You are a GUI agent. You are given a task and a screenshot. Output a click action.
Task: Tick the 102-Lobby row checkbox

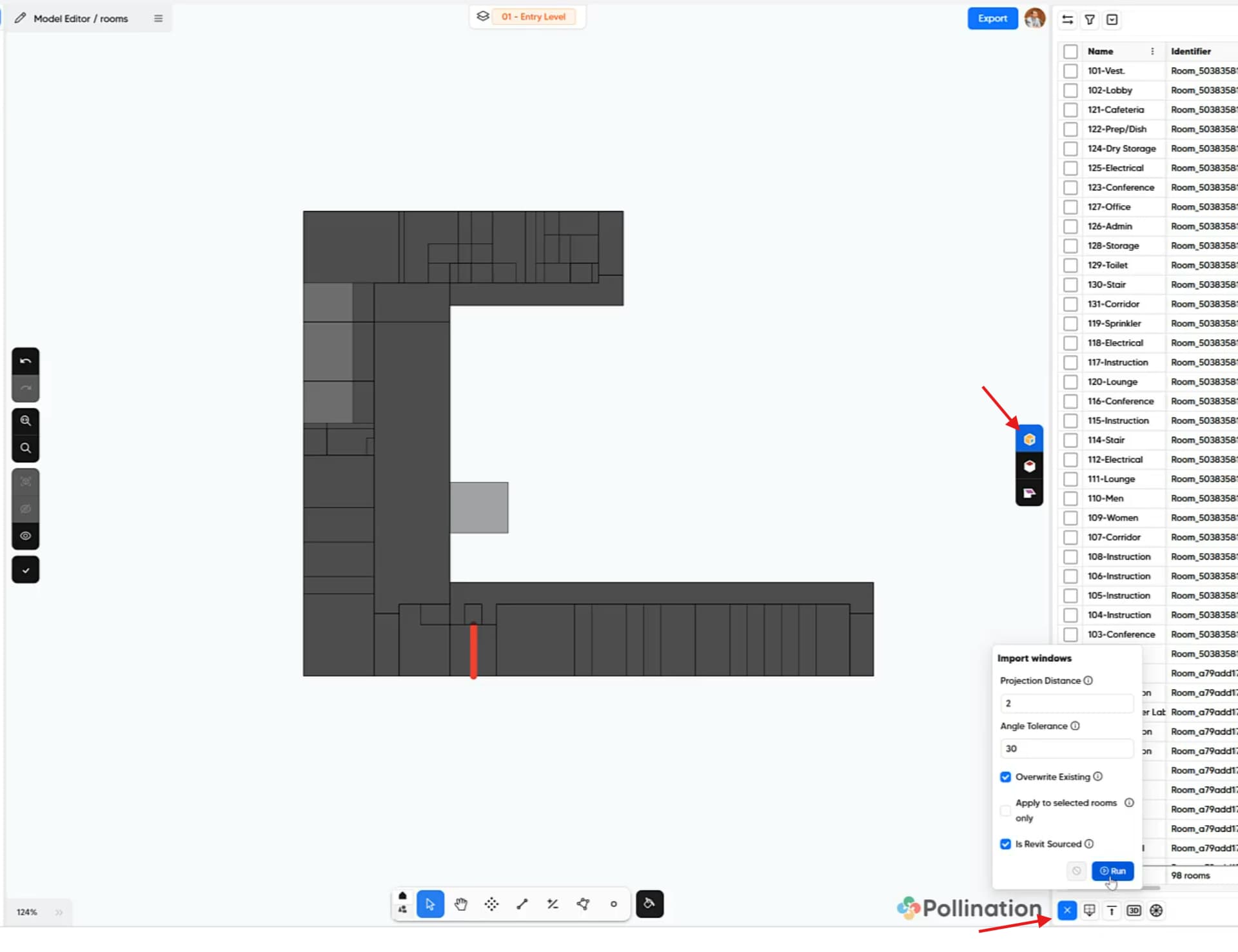pyautogui.click(x=1070, y=90)
